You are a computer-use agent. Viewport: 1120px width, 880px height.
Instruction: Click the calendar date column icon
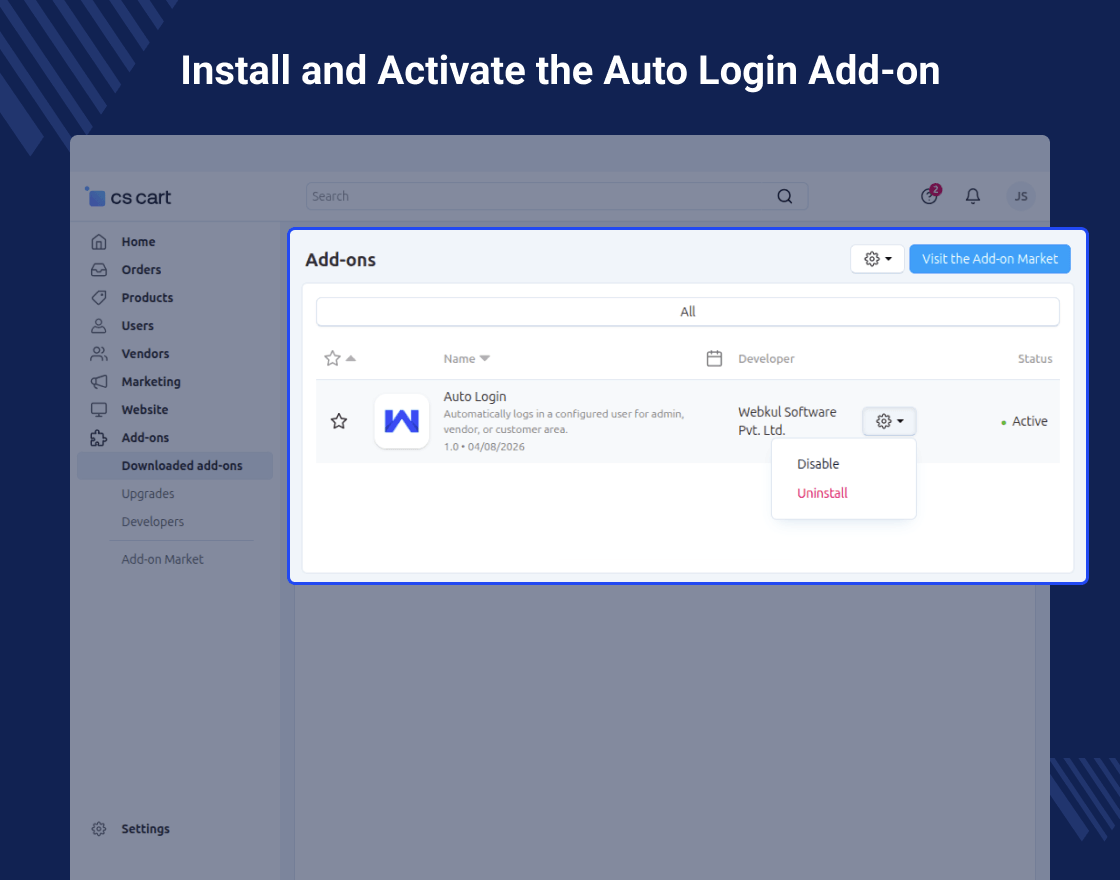tap(714, 359)
